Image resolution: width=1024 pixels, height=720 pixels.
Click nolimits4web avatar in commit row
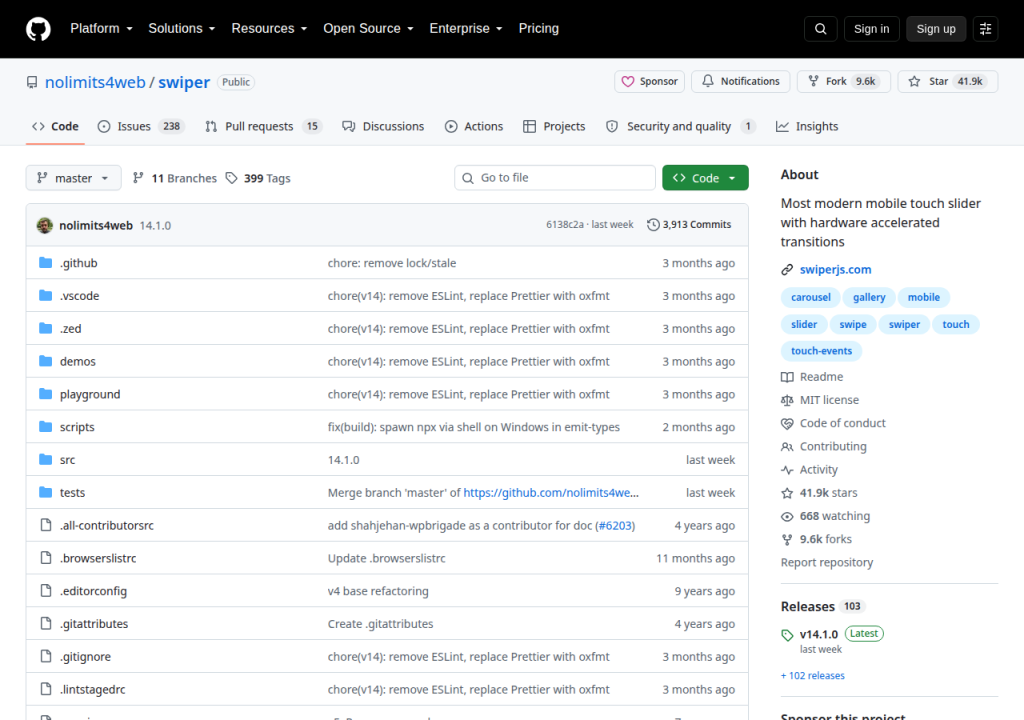(x=44, y=225)
